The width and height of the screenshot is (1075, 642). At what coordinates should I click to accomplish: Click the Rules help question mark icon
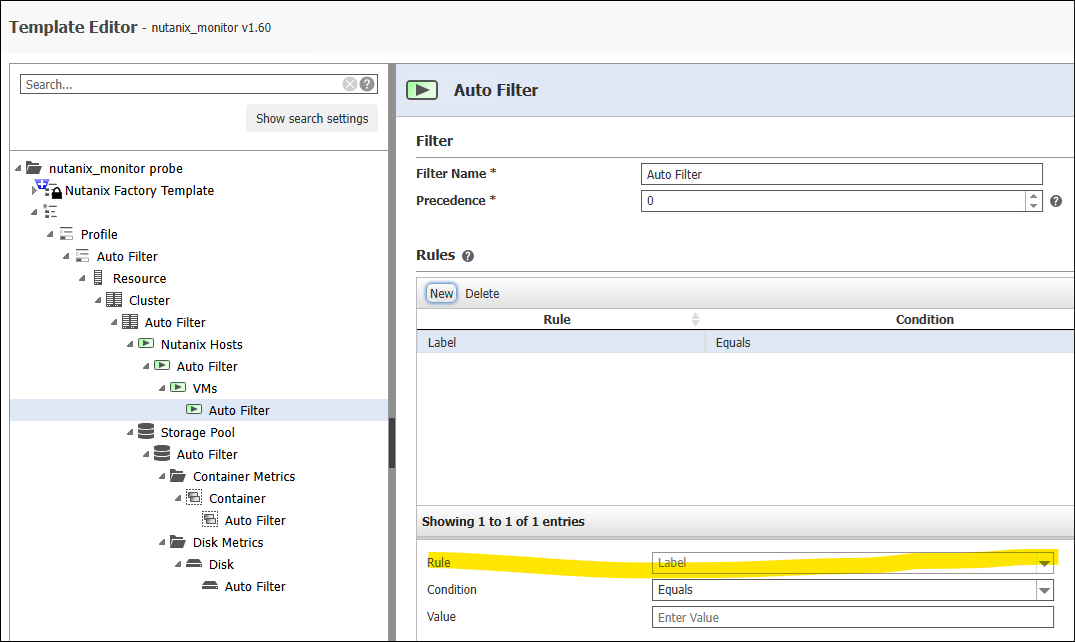coord(468,256)
